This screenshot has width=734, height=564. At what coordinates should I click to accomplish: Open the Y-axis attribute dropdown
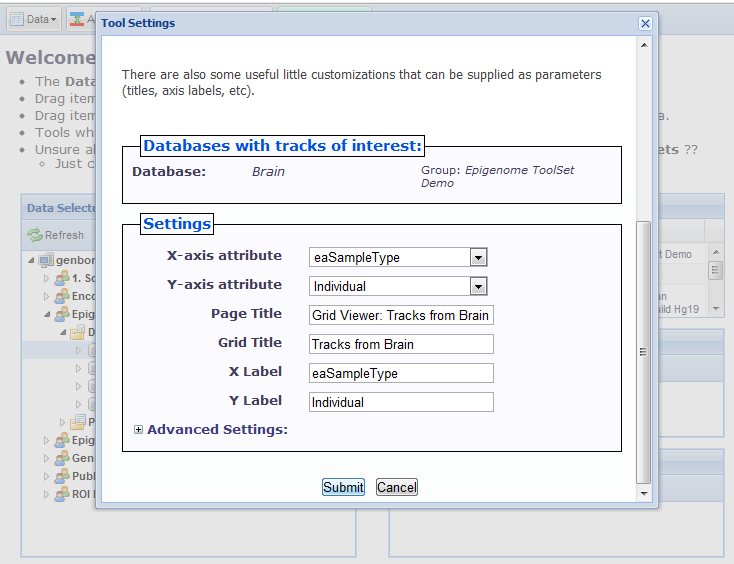478,286
